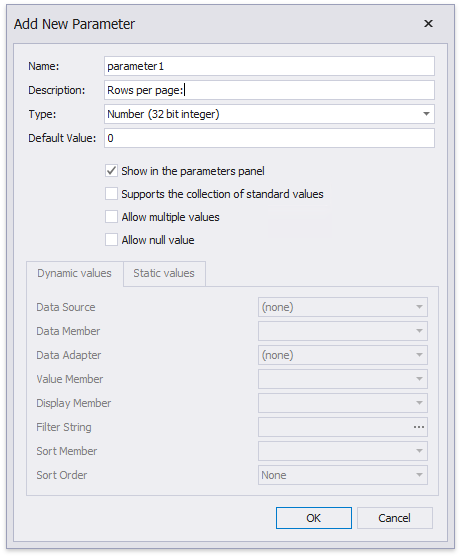Screen dimensions: 461x557
Task: Open the Display Member dropdown
Action: pyautogui.click(x=343, y=403)
